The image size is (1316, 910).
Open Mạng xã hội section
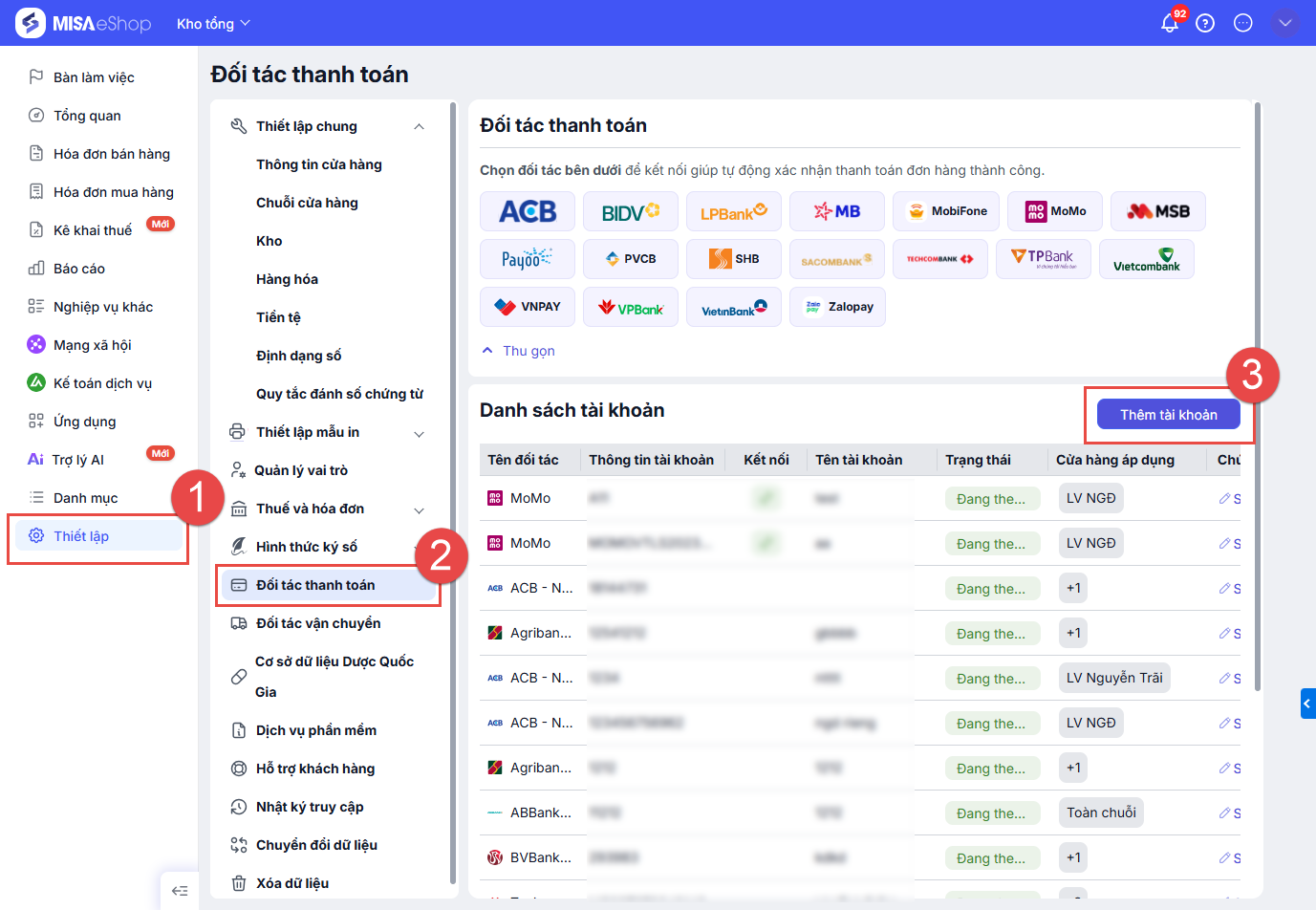point(92,345)
